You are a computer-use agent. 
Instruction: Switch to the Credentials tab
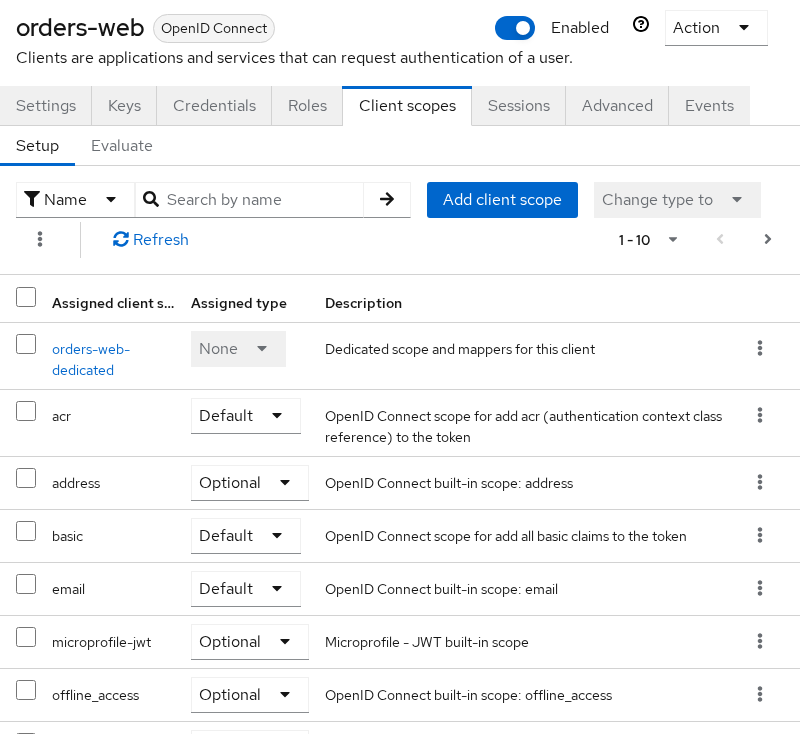[x=214, y=106]
